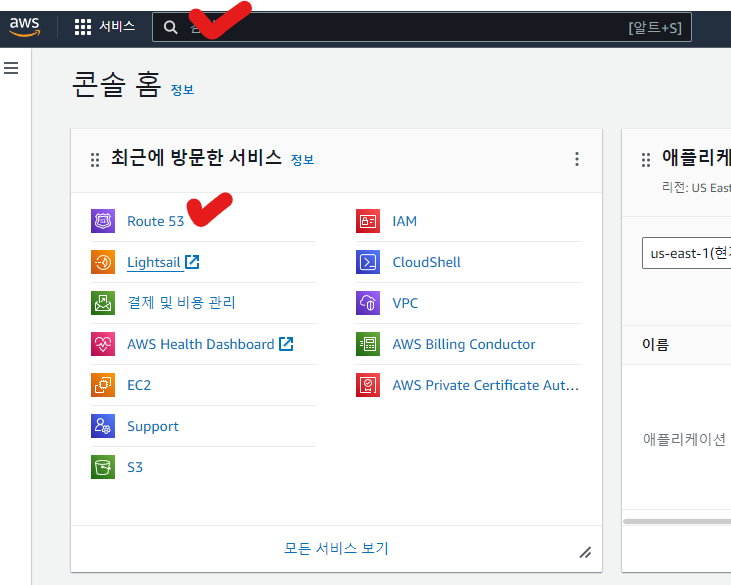This screenshot has width=731, height=585.
Task: Grab 최근에 방문한 서비스 widget drag handle
Action: click(95, 160)
